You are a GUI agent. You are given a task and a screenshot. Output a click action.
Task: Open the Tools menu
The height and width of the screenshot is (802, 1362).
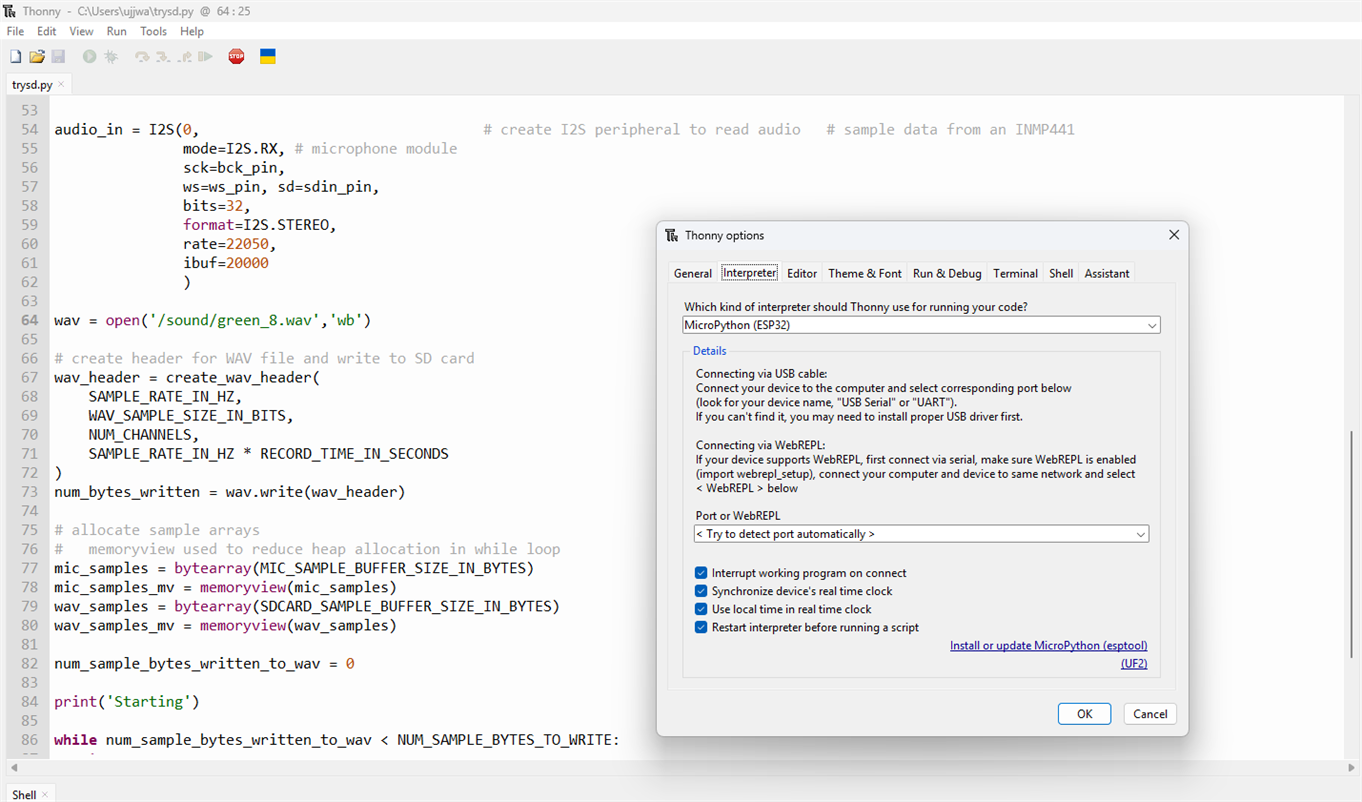pyautogui.click(x=153, y=31)
